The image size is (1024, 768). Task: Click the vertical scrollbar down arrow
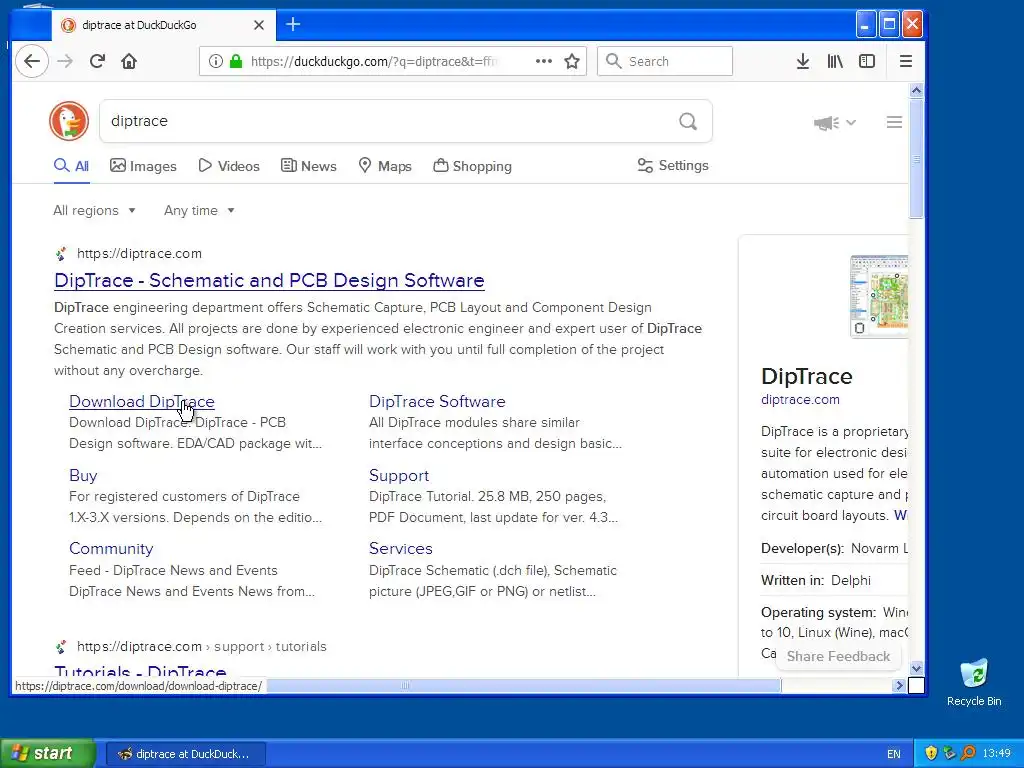(x=916, y=668)
